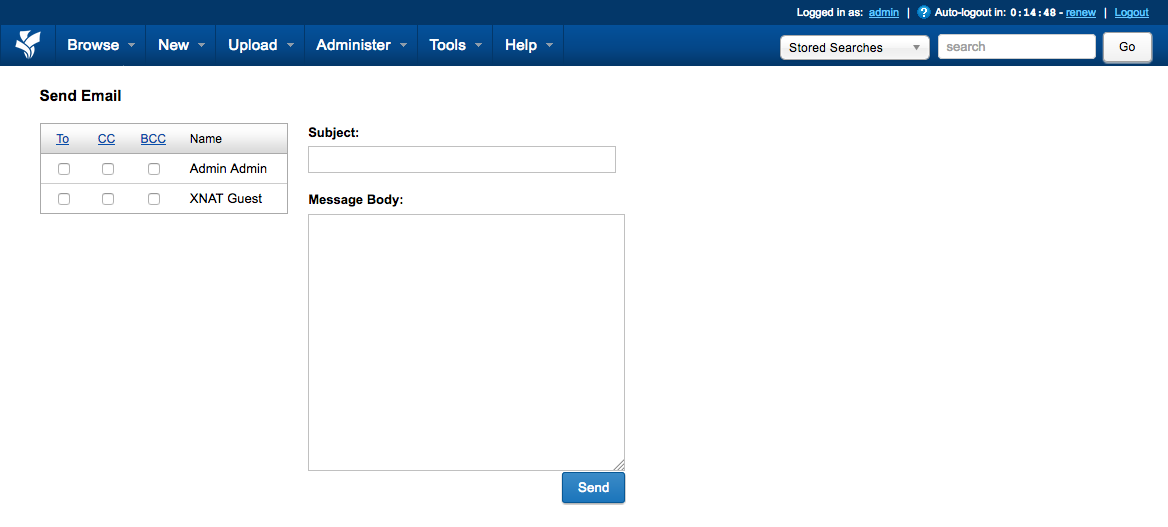1168x527 pixels.
Task: Open the Administer menu
Action: pyautogui.click(x=361, y=45)
